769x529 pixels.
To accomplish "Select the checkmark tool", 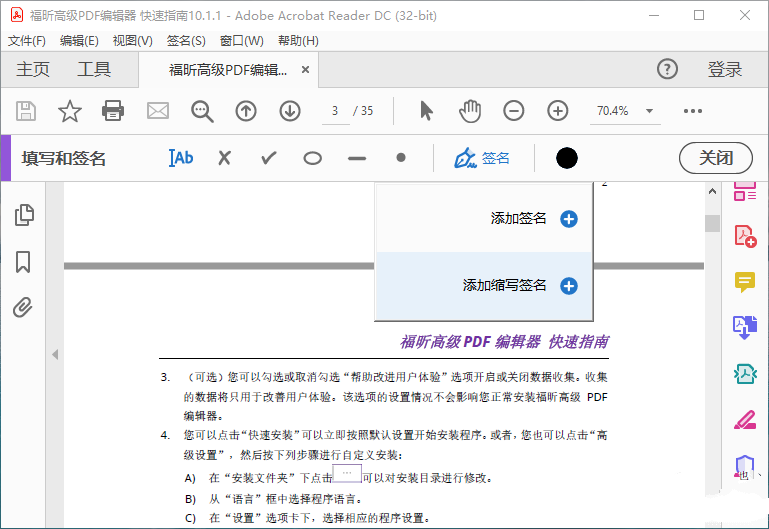I will tap(269, 158).
